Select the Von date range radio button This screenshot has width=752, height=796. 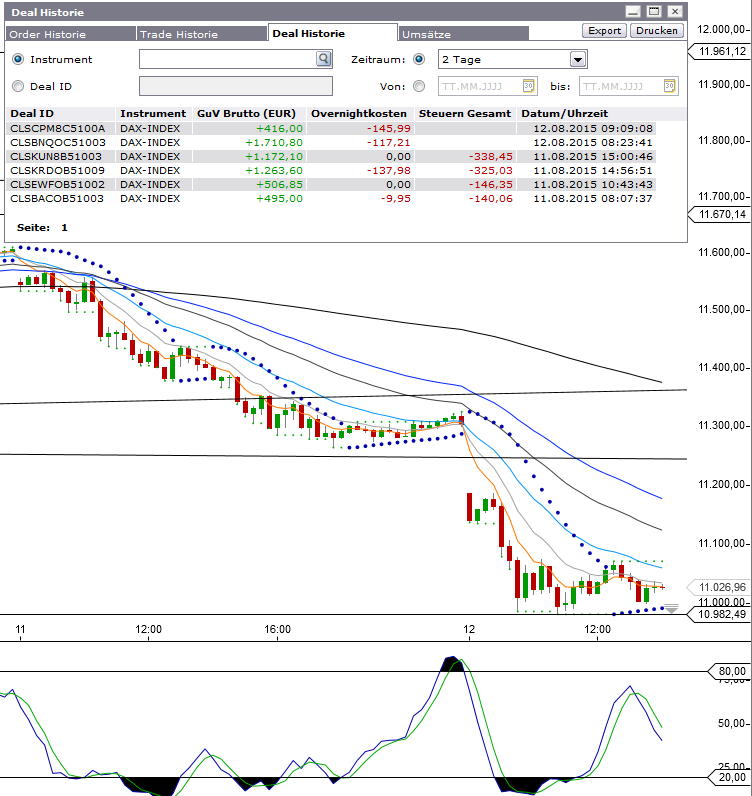(x=418, y=87)
